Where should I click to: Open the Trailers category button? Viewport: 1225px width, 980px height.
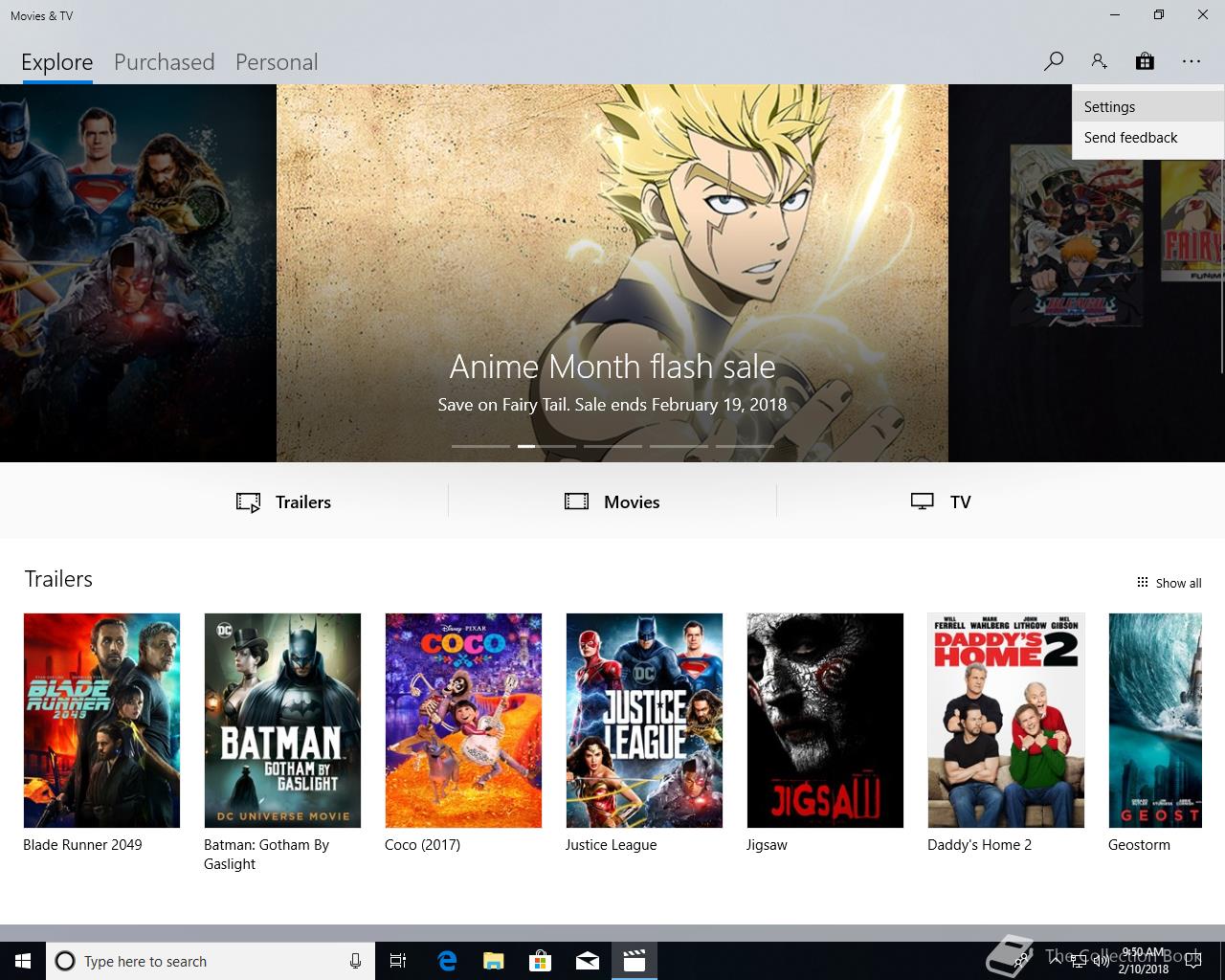283,501
